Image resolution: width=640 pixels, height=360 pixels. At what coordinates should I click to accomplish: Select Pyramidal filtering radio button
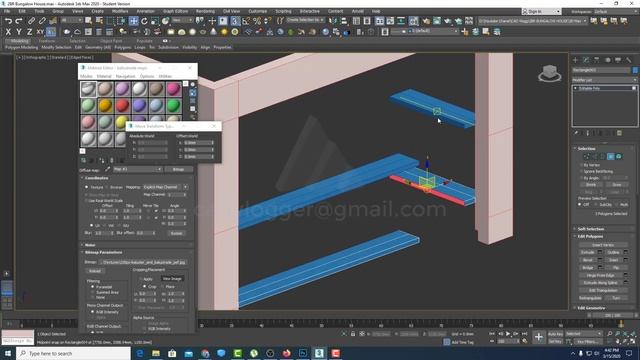(x=93, y=287)
